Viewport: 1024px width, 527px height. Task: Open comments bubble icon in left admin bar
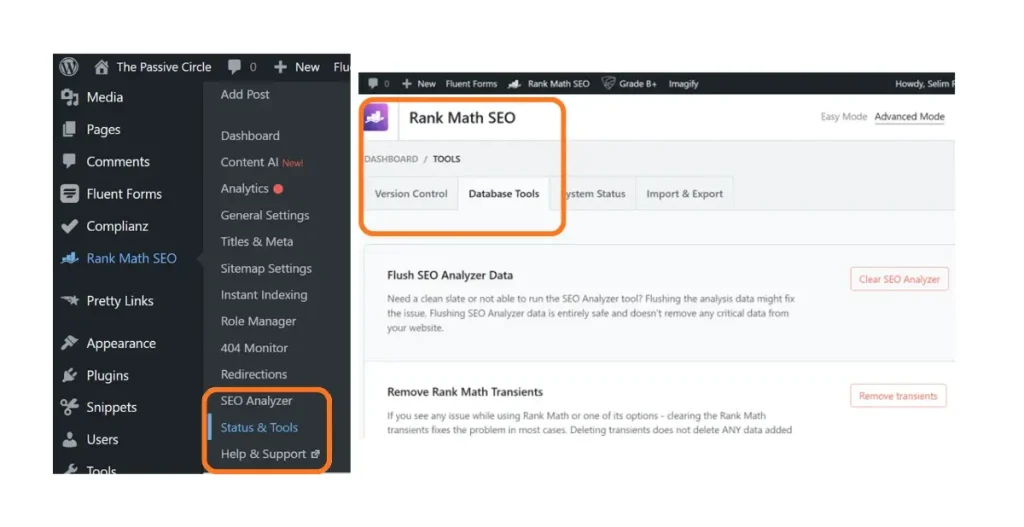(234, 67)
